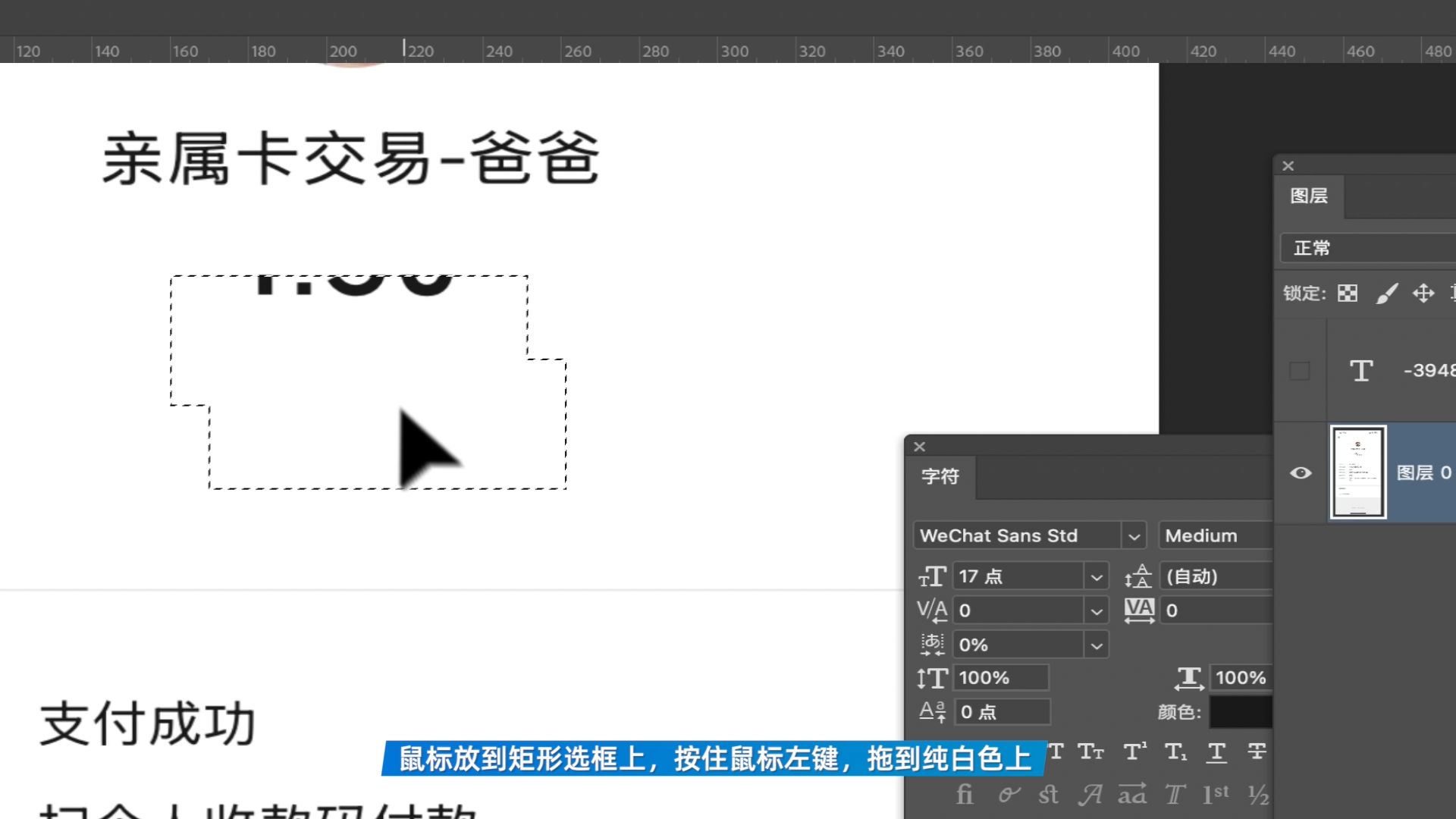Enable standard ligatures fi option

[x=965, y=794]
